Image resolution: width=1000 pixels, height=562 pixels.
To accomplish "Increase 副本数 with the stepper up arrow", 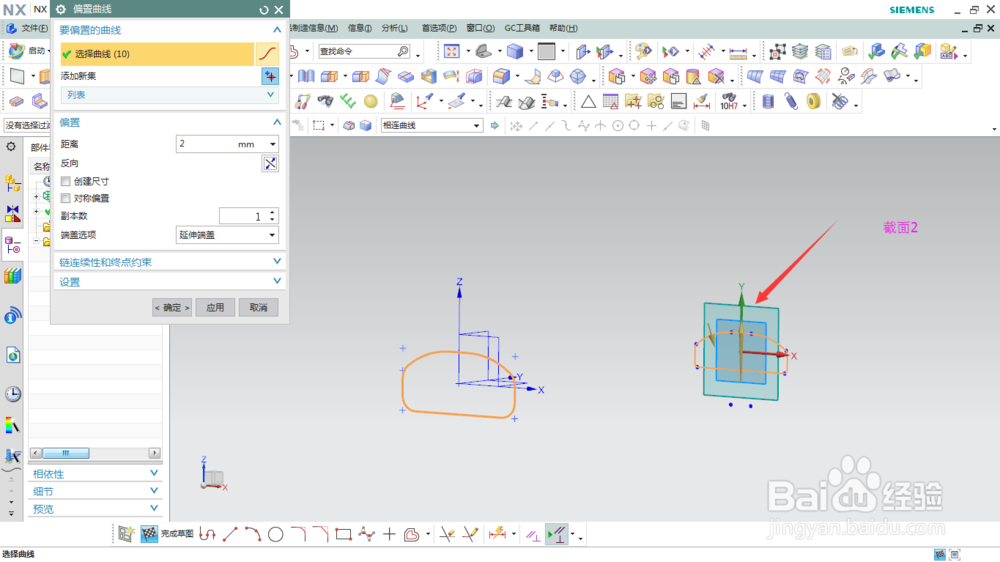I will pos(272,212).
